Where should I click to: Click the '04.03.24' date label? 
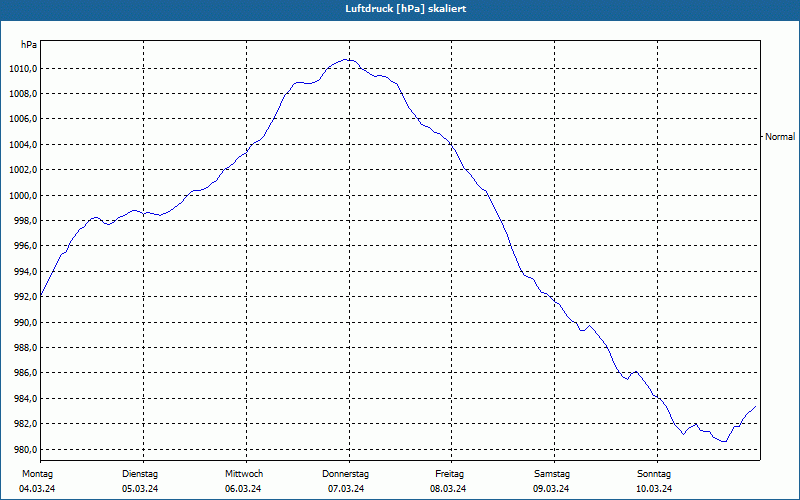(37, 489)
